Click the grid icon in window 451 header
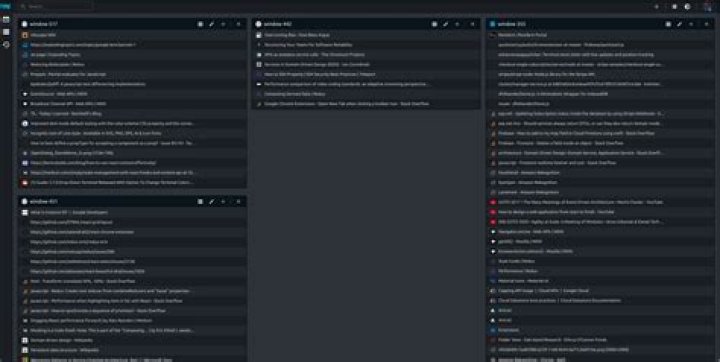720x362 pixels. pyautogui.click(x=201, y=202)
